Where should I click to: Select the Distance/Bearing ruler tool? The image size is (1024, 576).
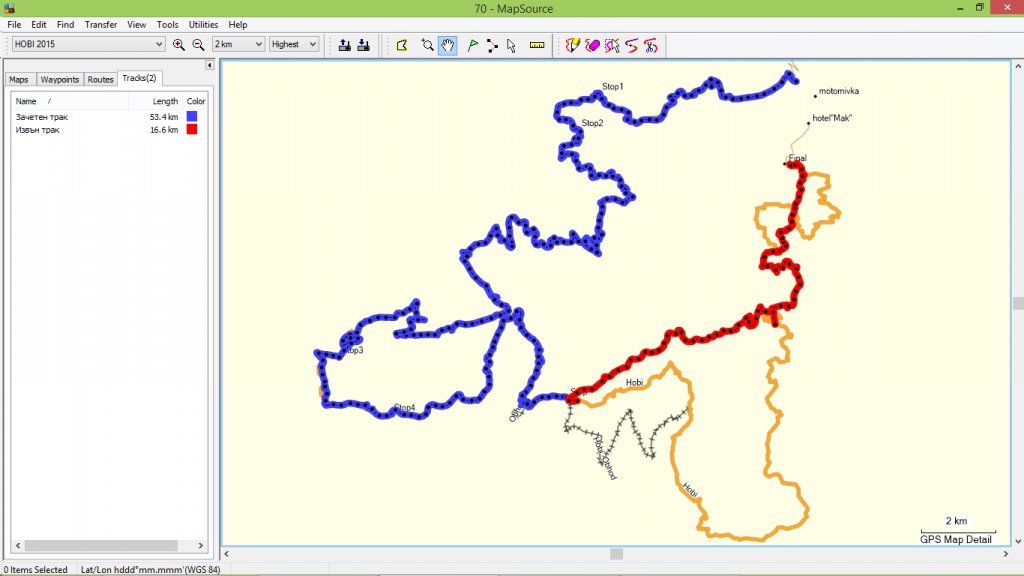pos(537,45)
